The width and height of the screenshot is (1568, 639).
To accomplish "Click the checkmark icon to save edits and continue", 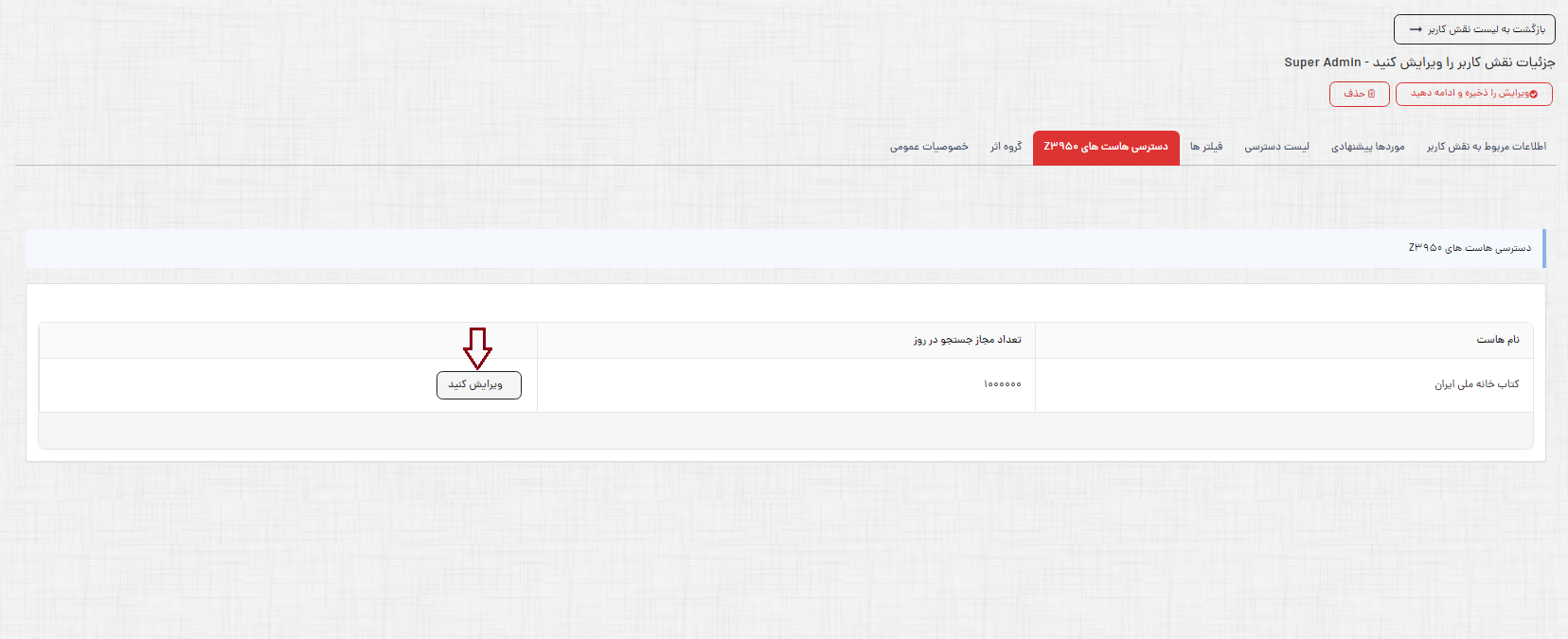I will click(x=1533, y=94).
